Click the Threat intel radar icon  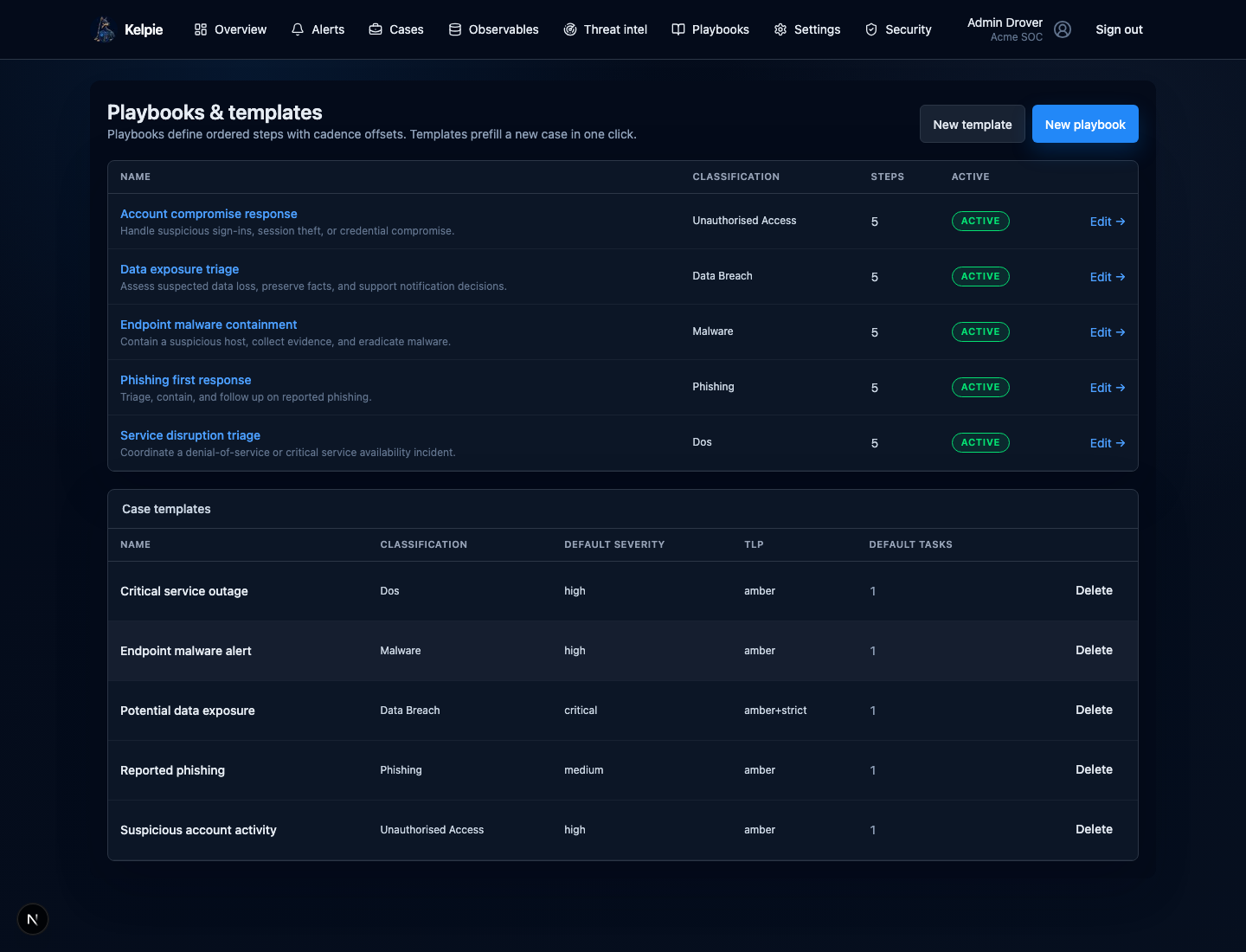point(570,29)
